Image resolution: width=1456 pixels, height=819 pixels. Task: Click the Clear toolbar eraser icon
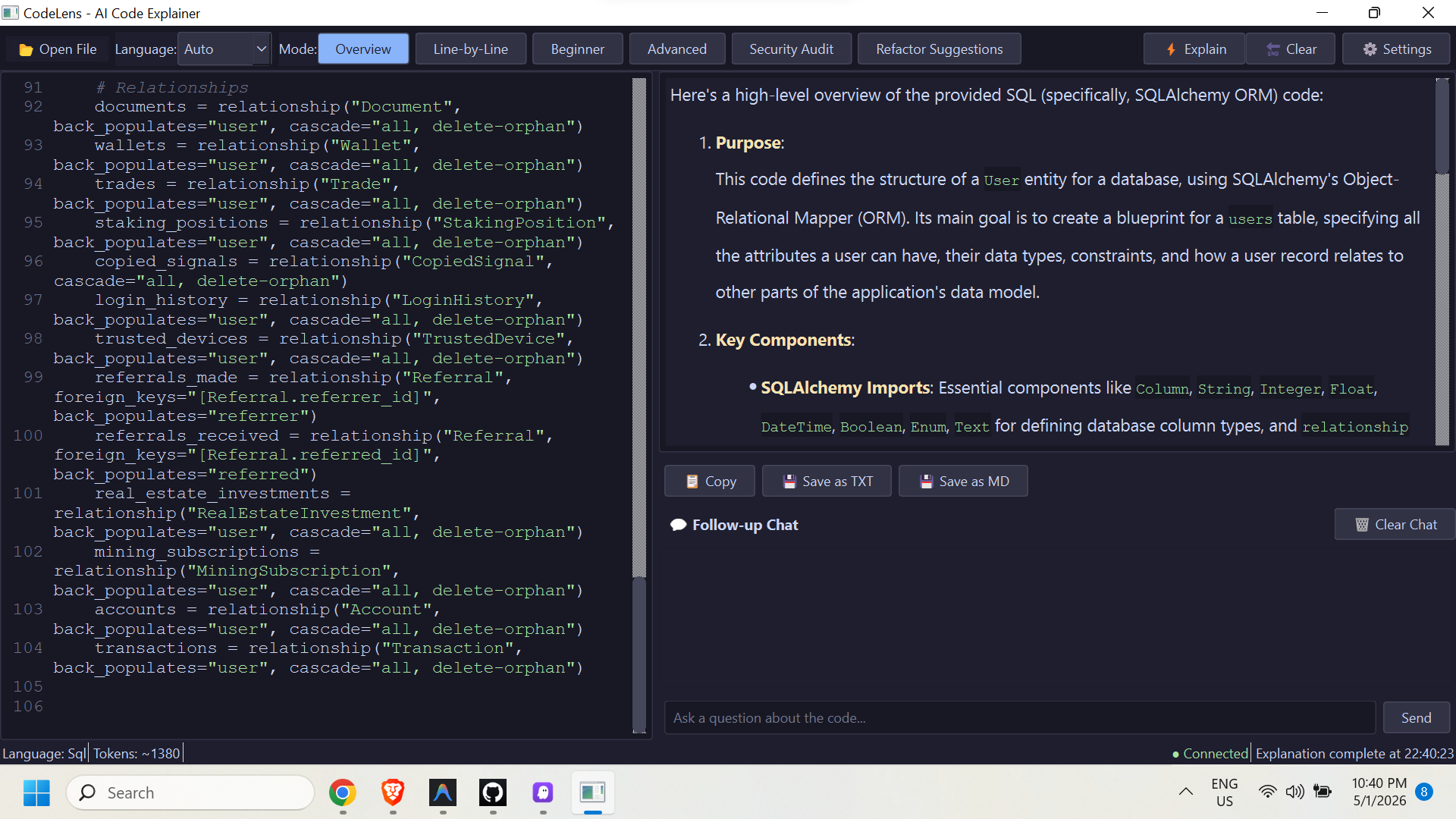1273,49
